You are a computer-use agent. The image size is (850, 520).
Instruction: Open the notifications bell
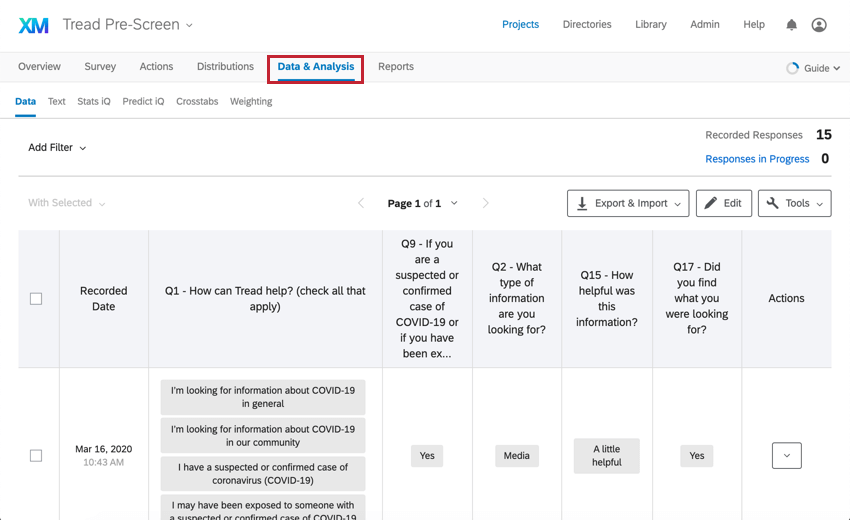[791, 24]
